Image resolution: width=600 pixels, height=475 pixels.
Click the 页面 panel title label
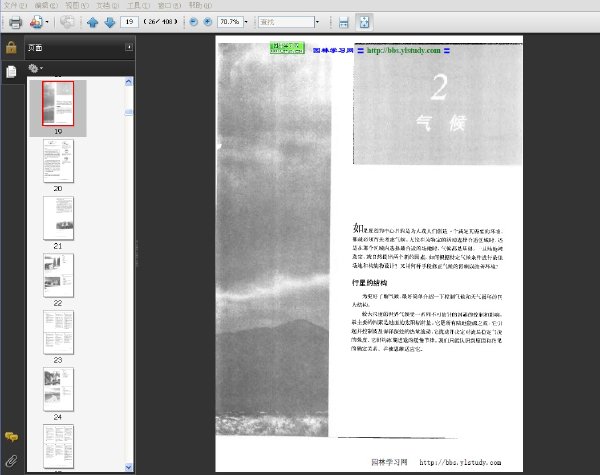coord(35,47)
